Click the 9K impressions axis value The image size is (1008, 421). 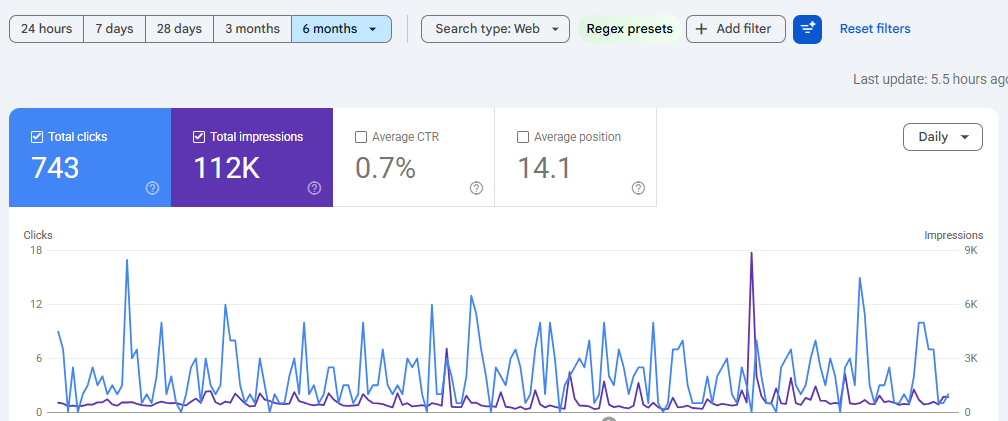(x=971, y=251)
